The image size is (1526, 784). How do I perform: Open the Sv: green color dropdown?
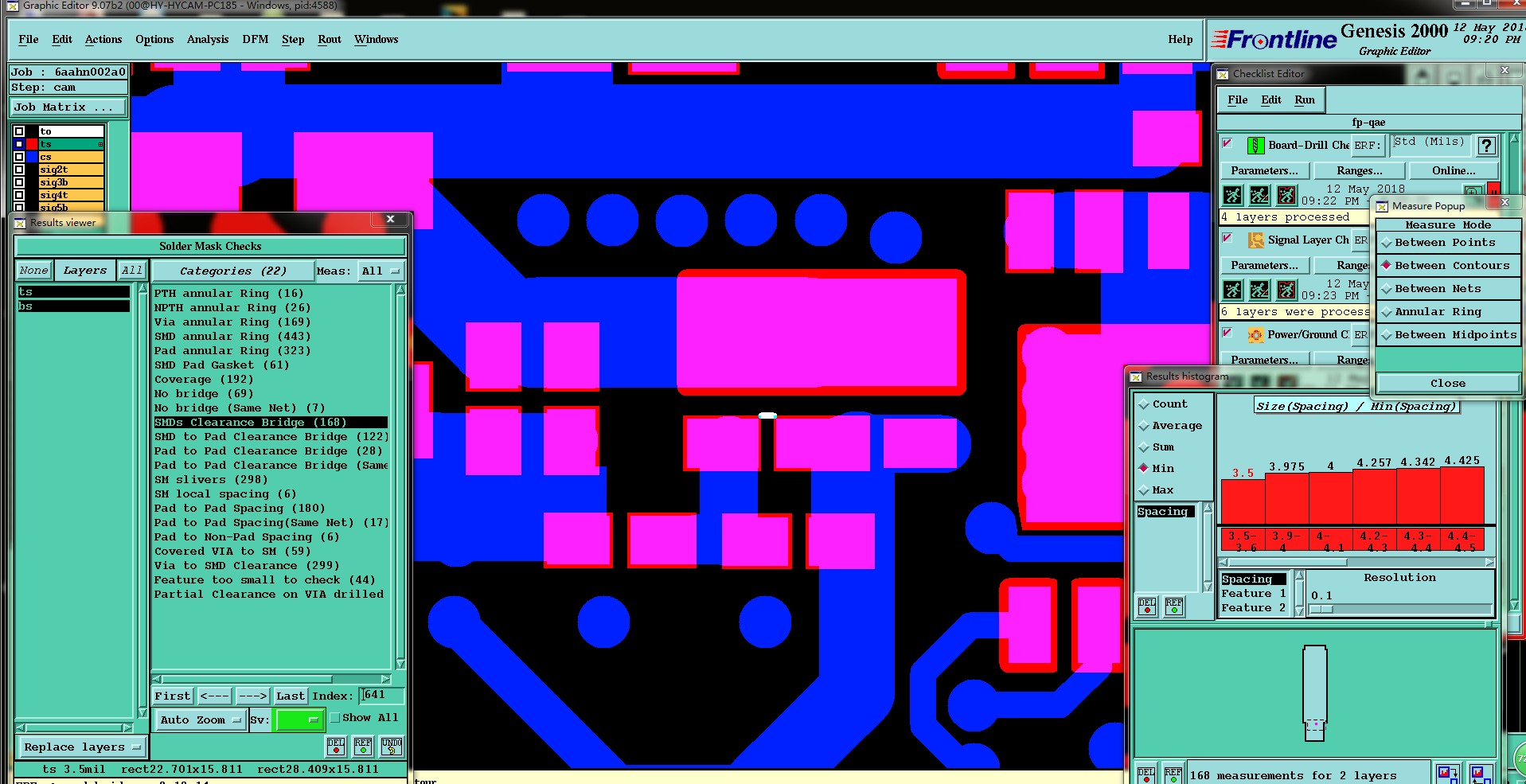[299, 720]
